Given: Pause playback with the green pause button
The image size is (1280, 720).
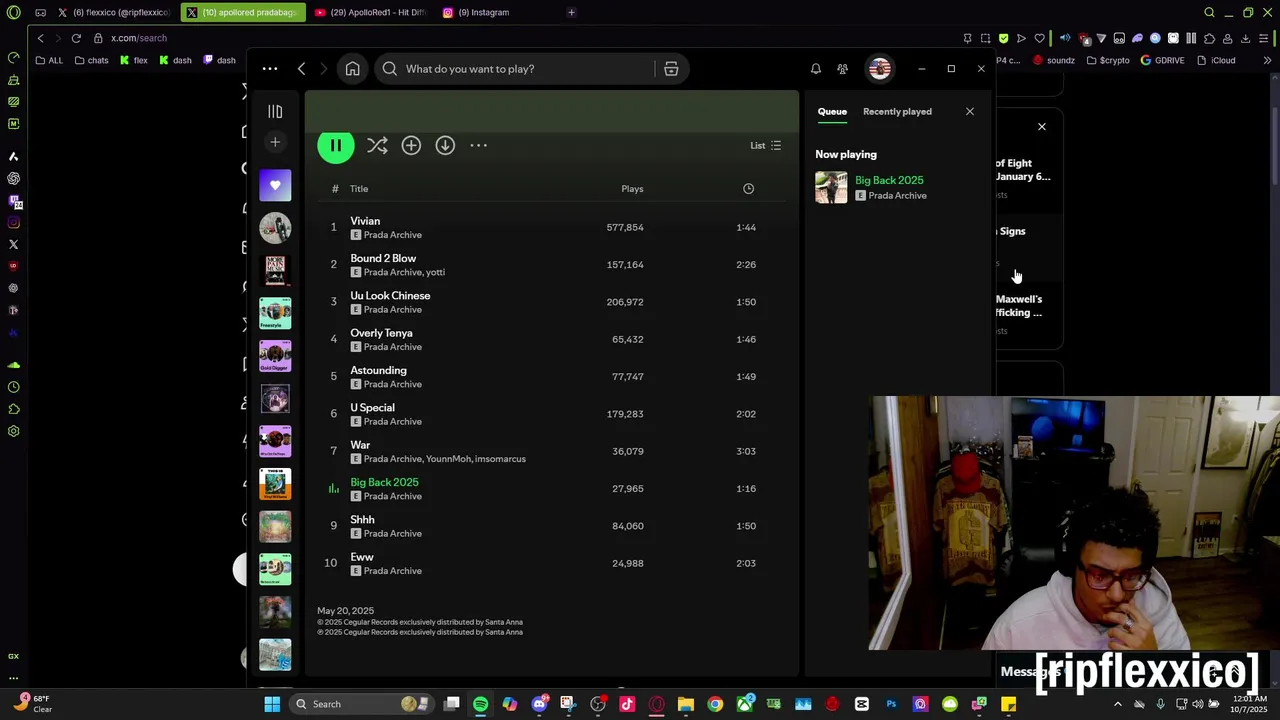Looking at the screenshot, I should (x=336, y=146).
